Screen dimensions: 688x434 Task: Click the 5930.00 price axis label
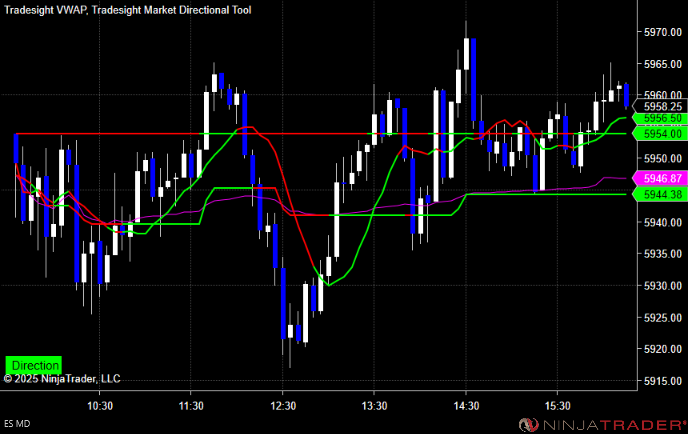[x=663, y=286]
